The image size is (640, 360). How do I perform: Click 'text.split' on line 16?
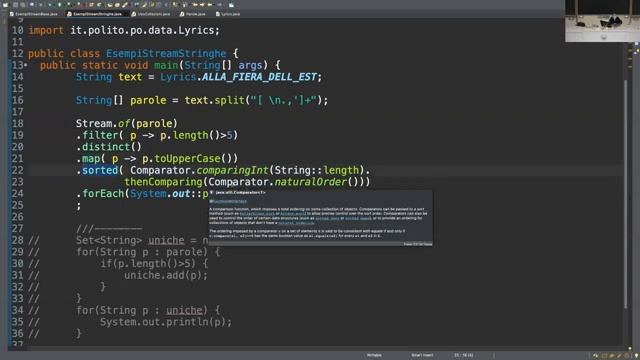tap(214, 100)
